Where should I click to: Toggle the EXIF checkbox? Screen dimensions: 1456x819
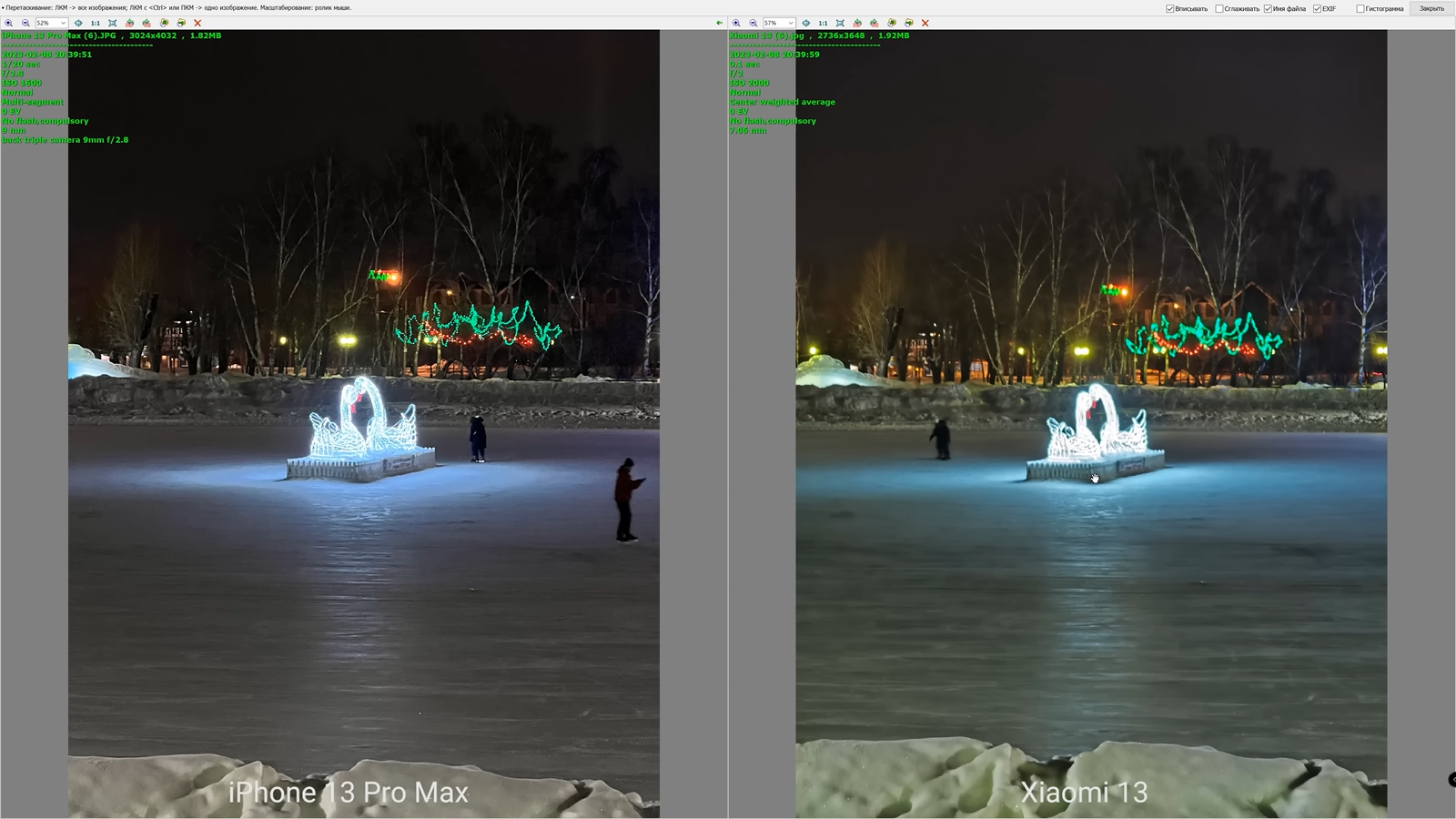(1317, 8)
